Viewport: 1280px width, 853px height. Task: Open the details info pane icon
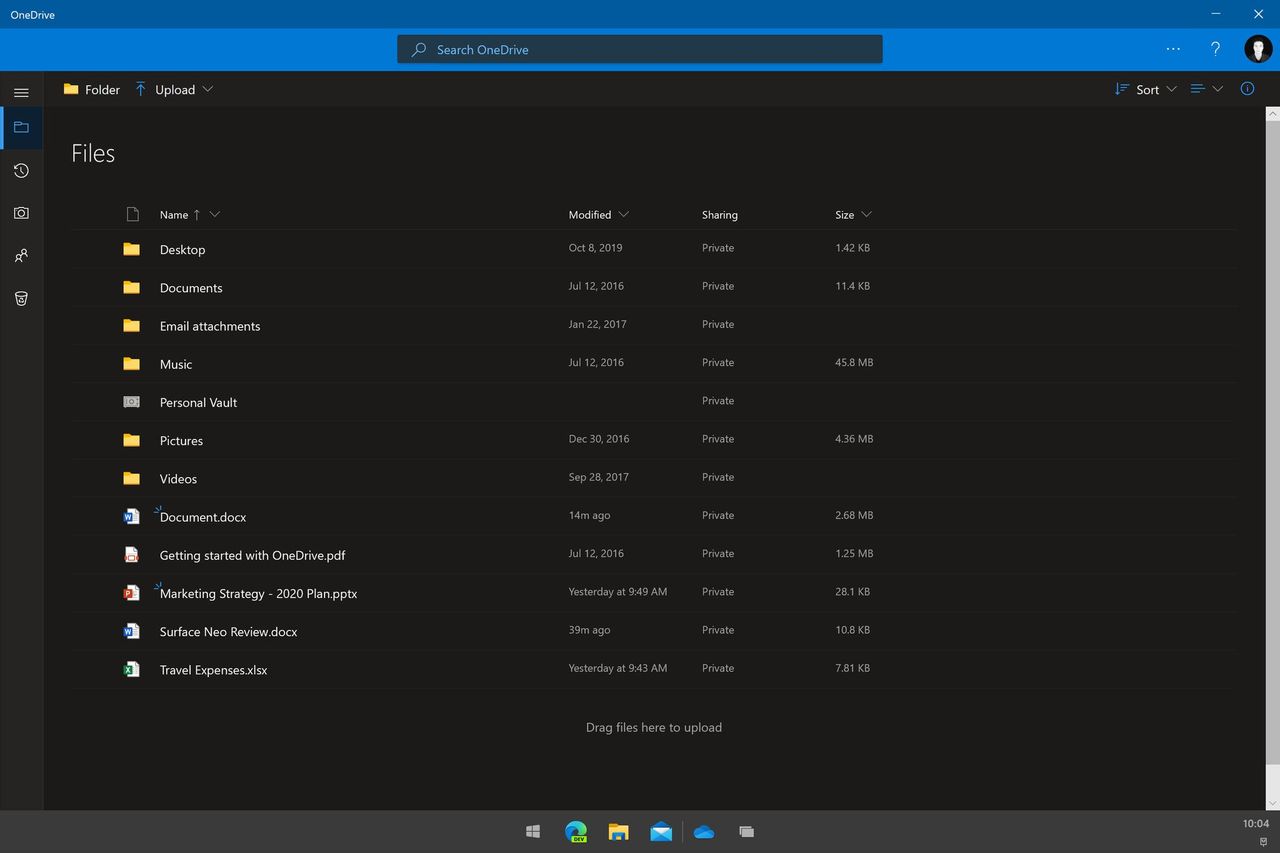pos(1247,89)
